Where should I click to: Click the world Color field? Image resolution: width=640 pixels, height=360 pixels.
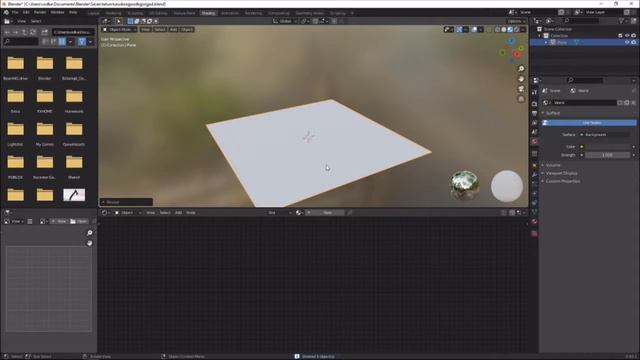point(607,147)
